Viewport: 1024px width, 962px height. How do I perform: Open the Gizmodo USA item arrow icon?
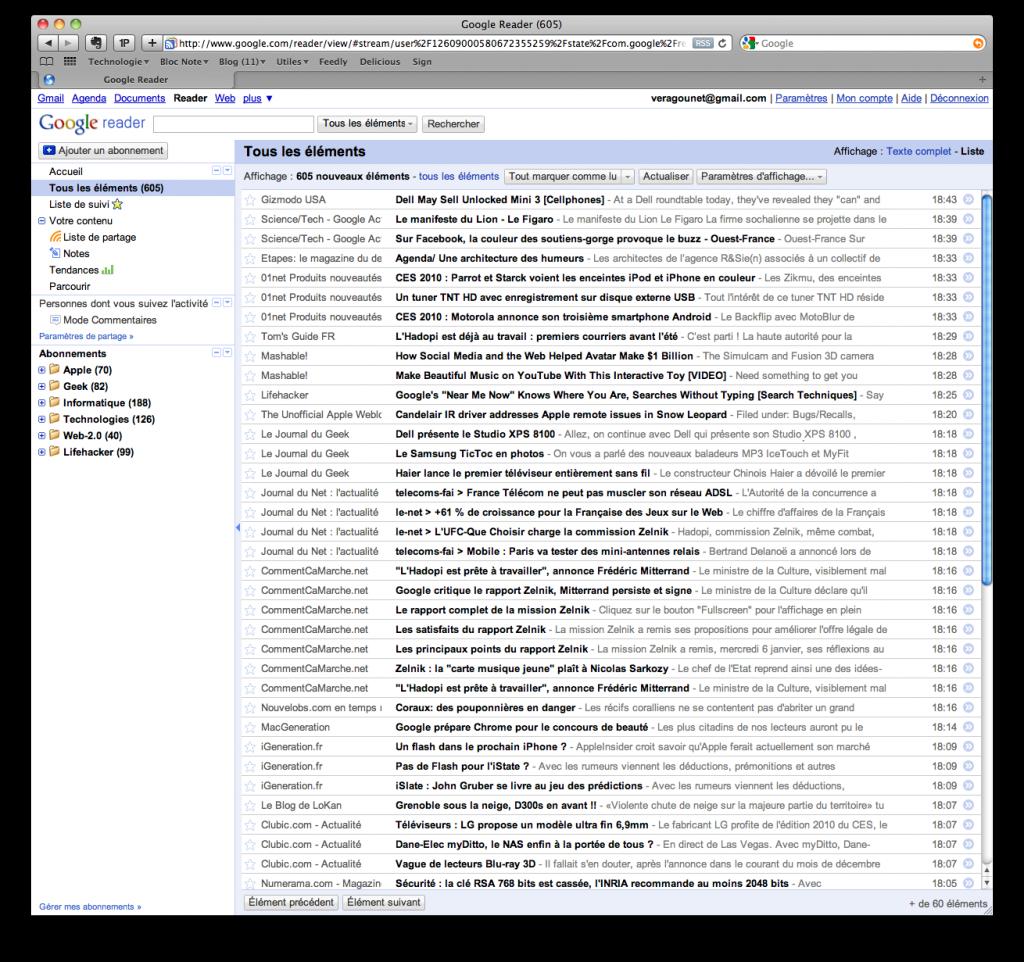(x=968, y=199)
